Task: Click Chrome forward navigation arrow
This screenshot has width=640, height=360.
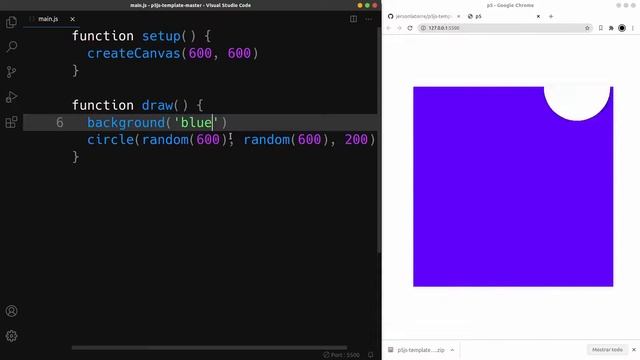Action: [x=399, y=28]
